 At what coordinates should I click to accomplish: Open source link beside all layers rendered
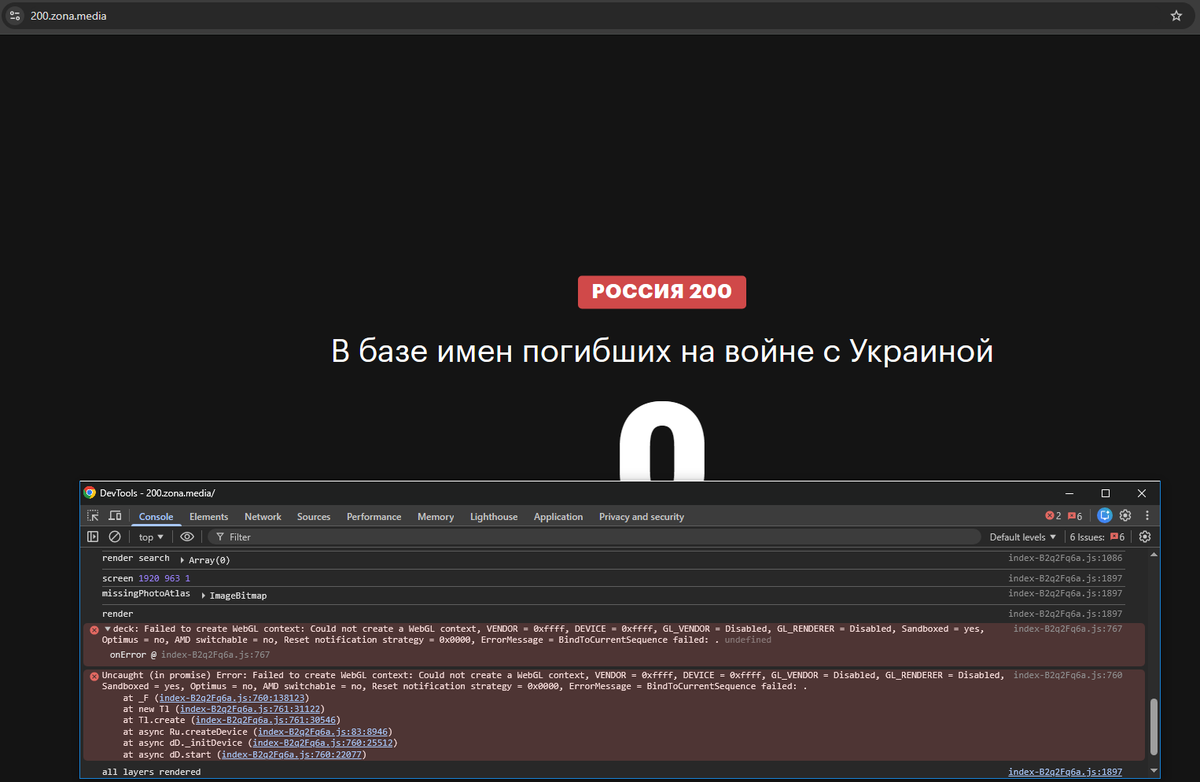(1065, 772)
